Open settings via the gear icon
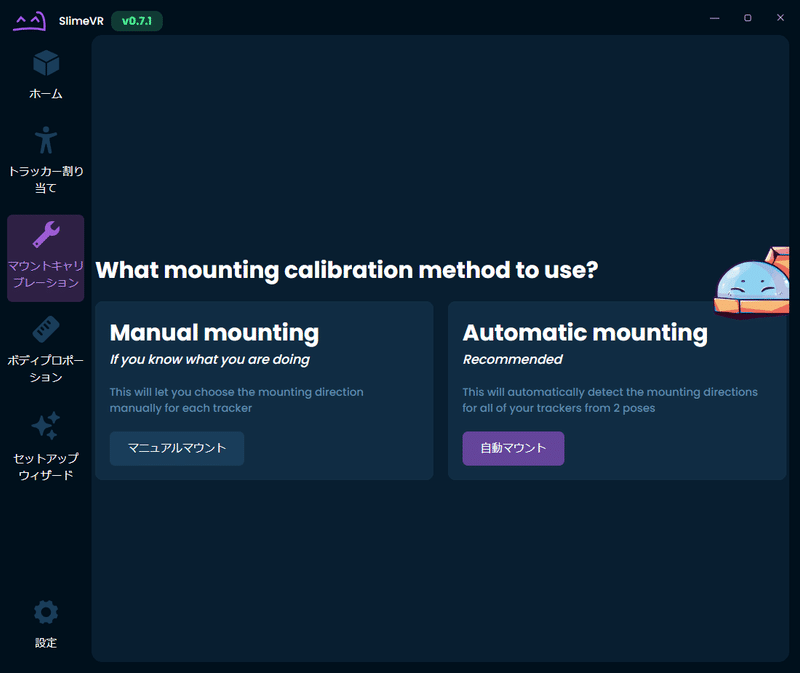 tap(46, 612)
